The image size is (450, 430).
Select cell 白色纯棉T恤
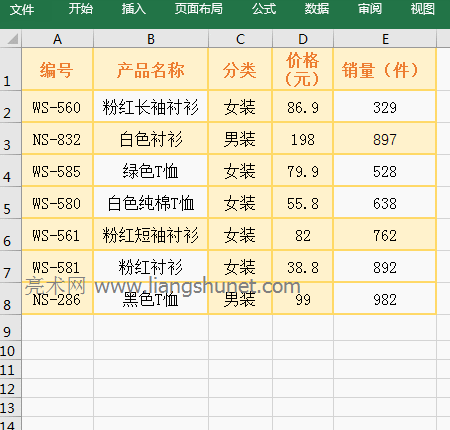click(151, 203)
